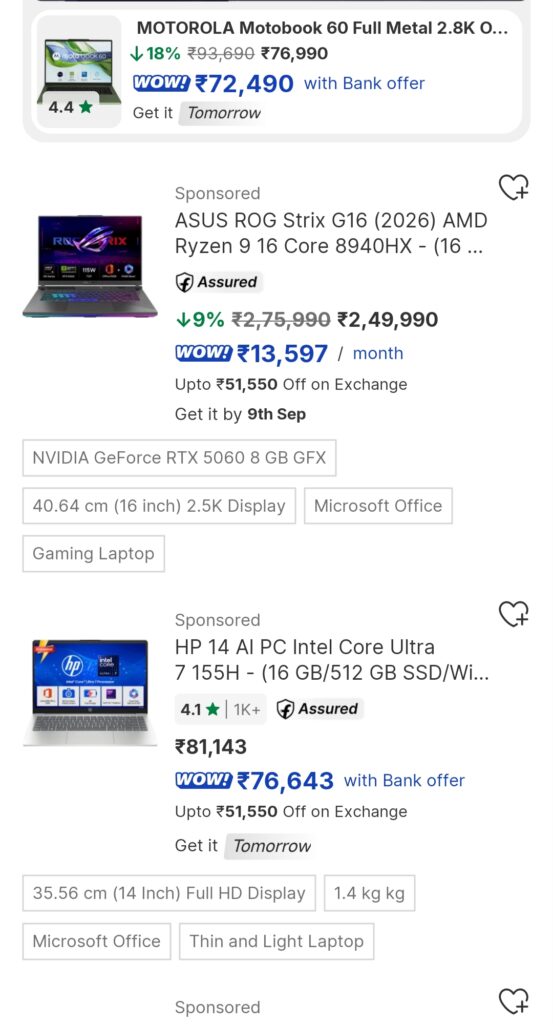The height and width of the screenshot is (1024, 553).
Task: Select Thin and Light Laptop tag
Action: pos(277,941)
